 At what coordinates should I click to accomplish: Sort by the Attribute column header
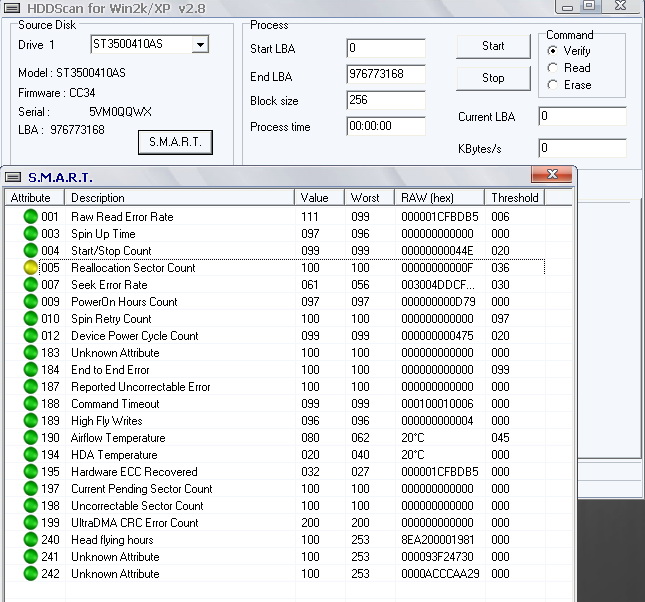pyautogui.click(x=35, y=198)
